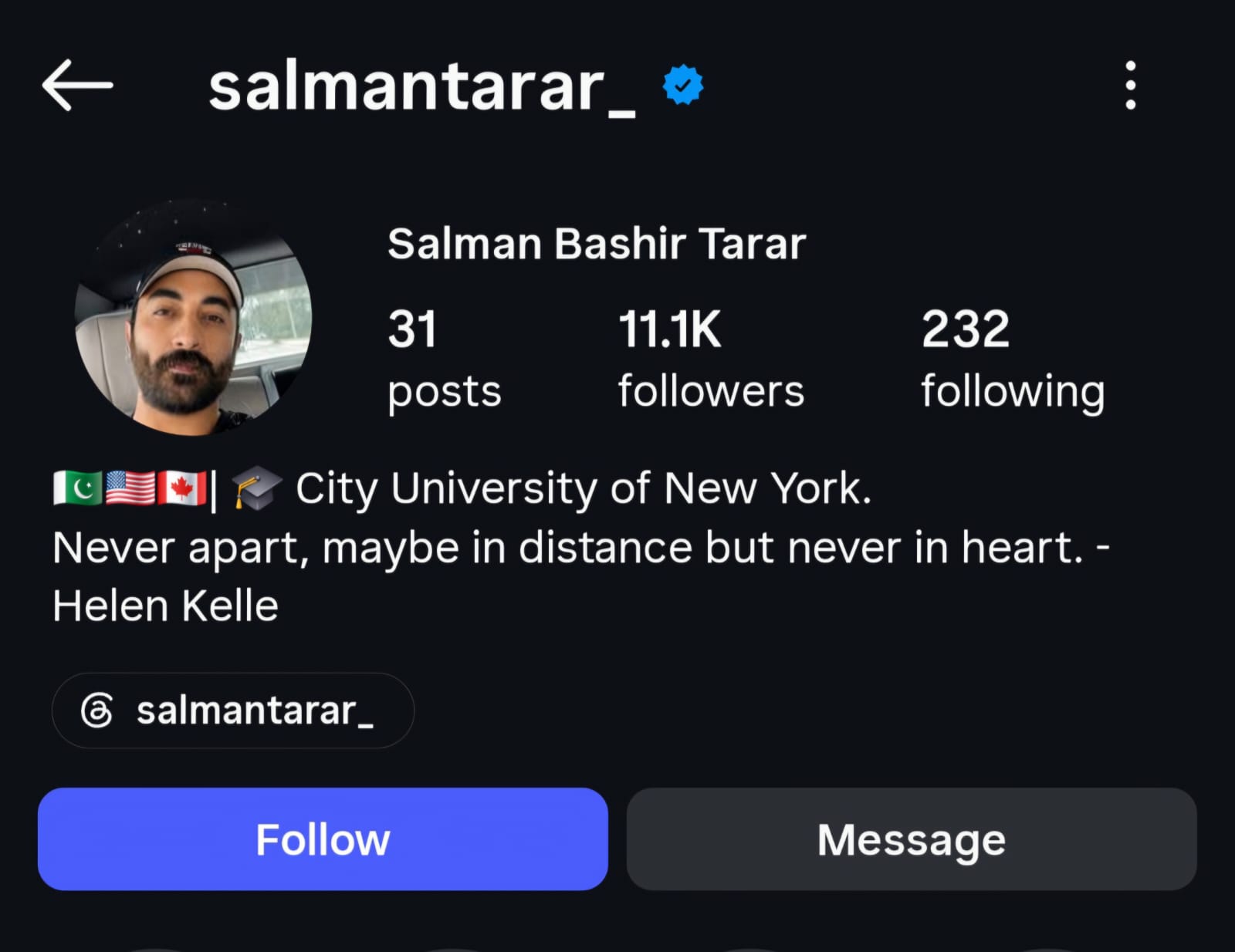
Task: Tap the Canada flag emoji
Action: point(181,488)
